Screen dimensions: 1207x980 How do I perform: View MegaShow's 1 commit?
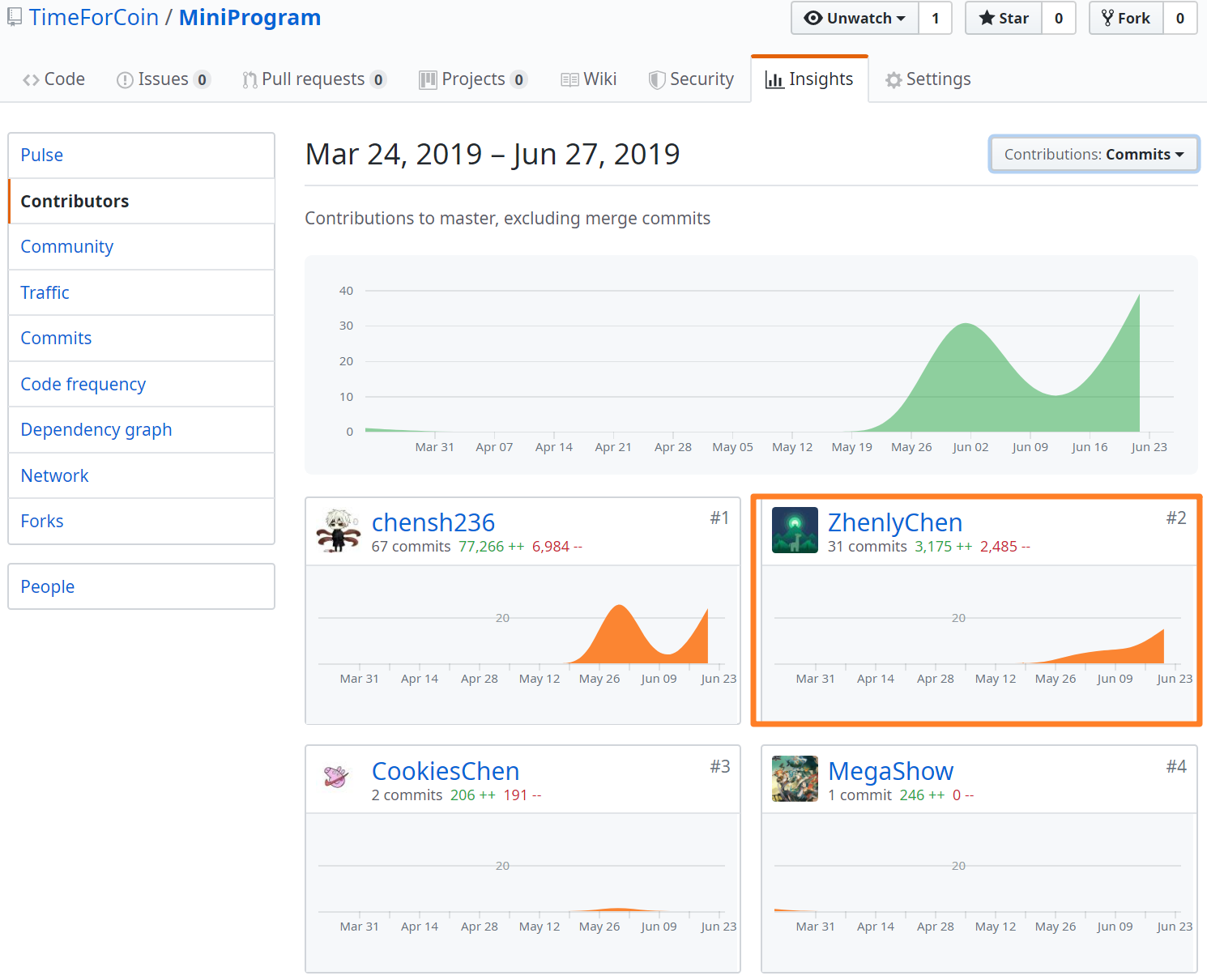pos(859,795)
